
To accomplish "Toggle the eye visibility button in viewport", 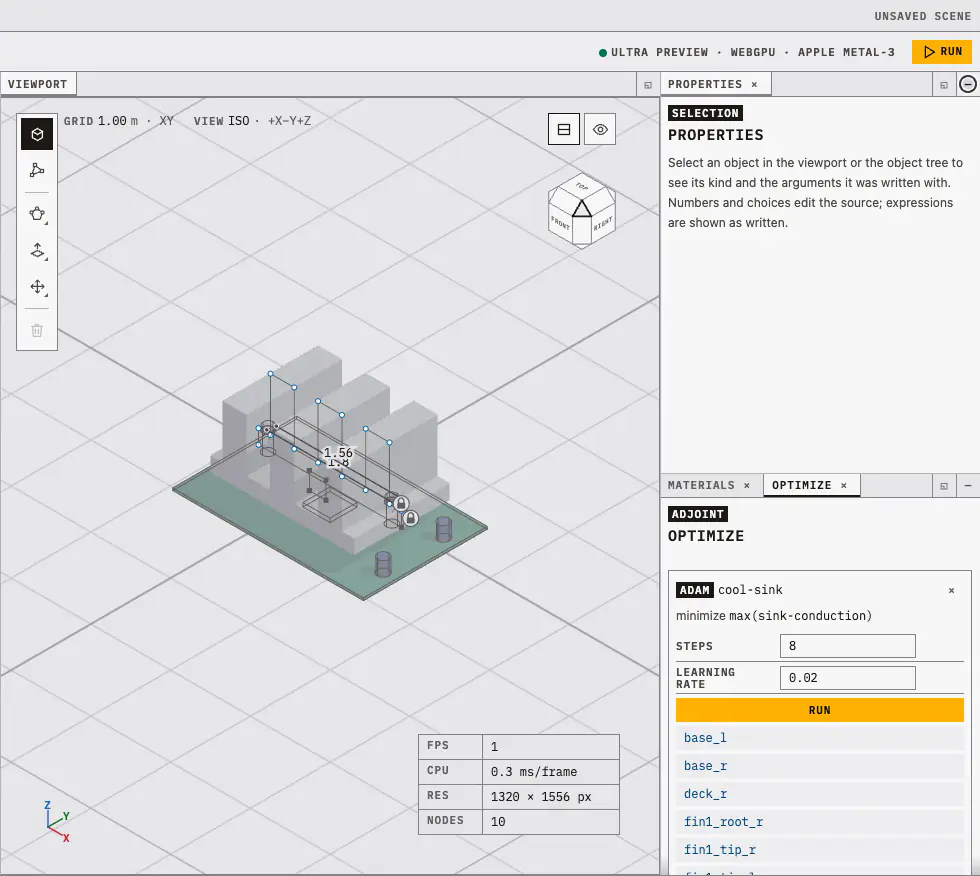I will [x=600, y=129].
